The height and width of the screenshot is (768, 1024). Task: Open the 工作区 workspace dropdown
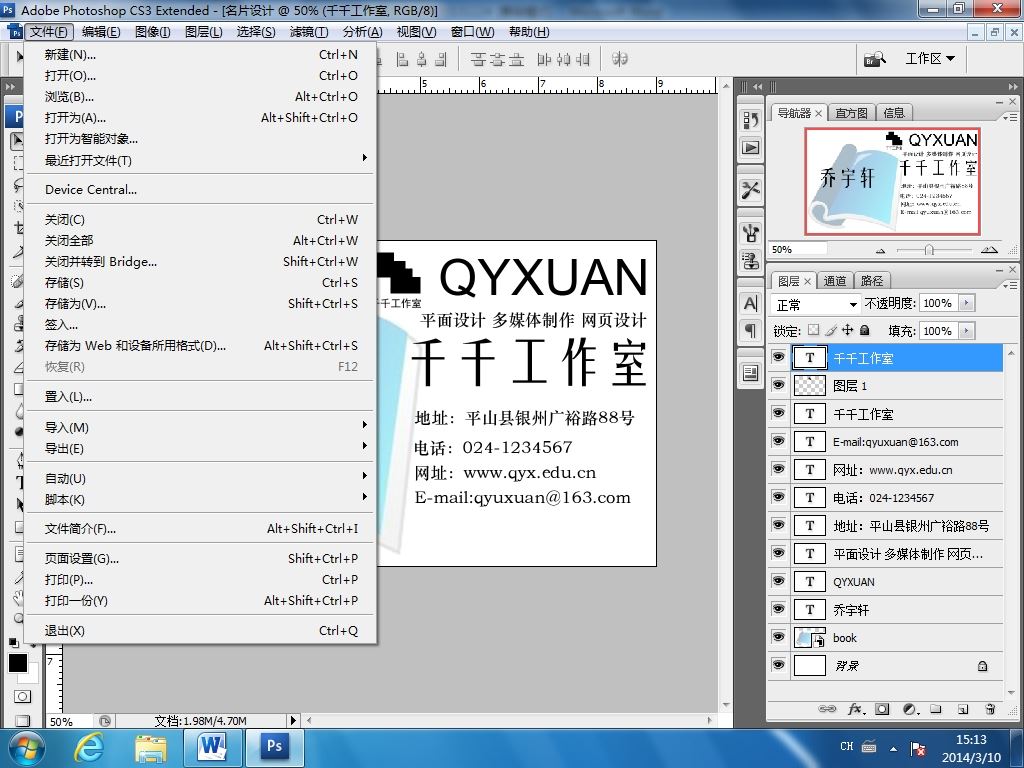click(930, 59)
